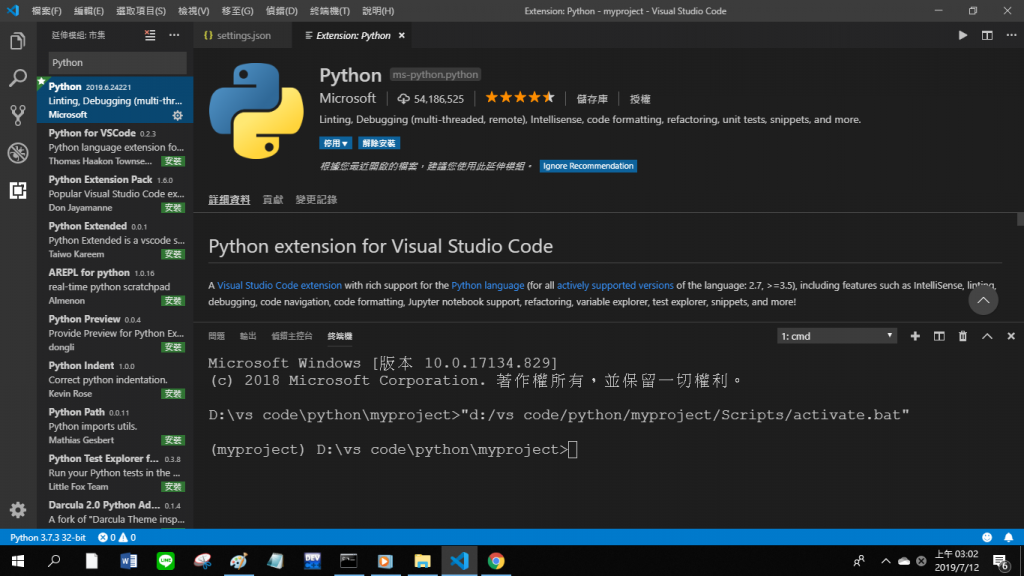Show hidden system tray icons
The height and width of the screenshot is (576, 1024).
[886, 561]
